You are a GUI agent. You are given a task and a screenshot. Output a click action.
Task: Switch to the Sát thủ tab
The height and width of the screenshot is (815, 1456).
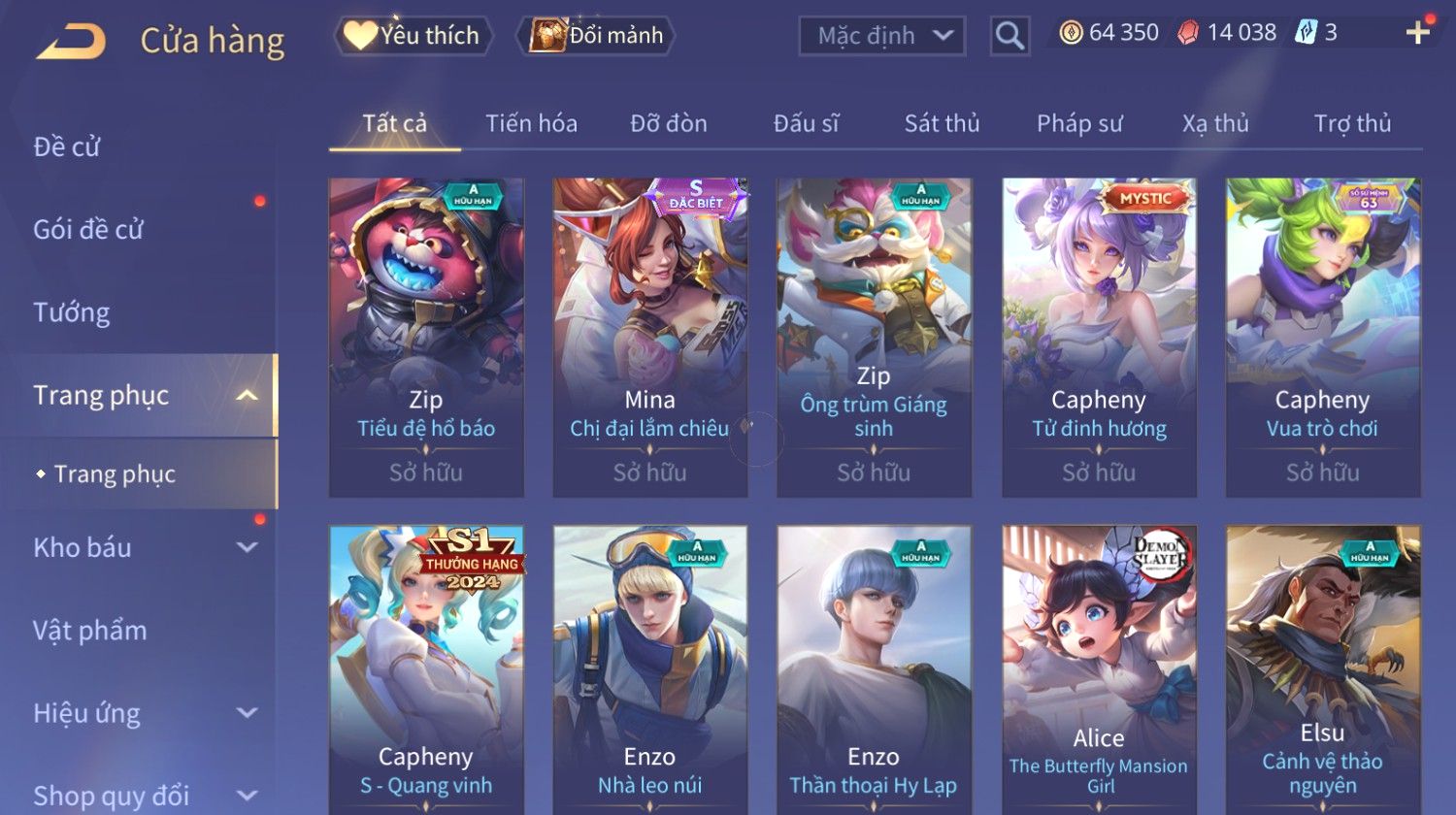[942, 123]
